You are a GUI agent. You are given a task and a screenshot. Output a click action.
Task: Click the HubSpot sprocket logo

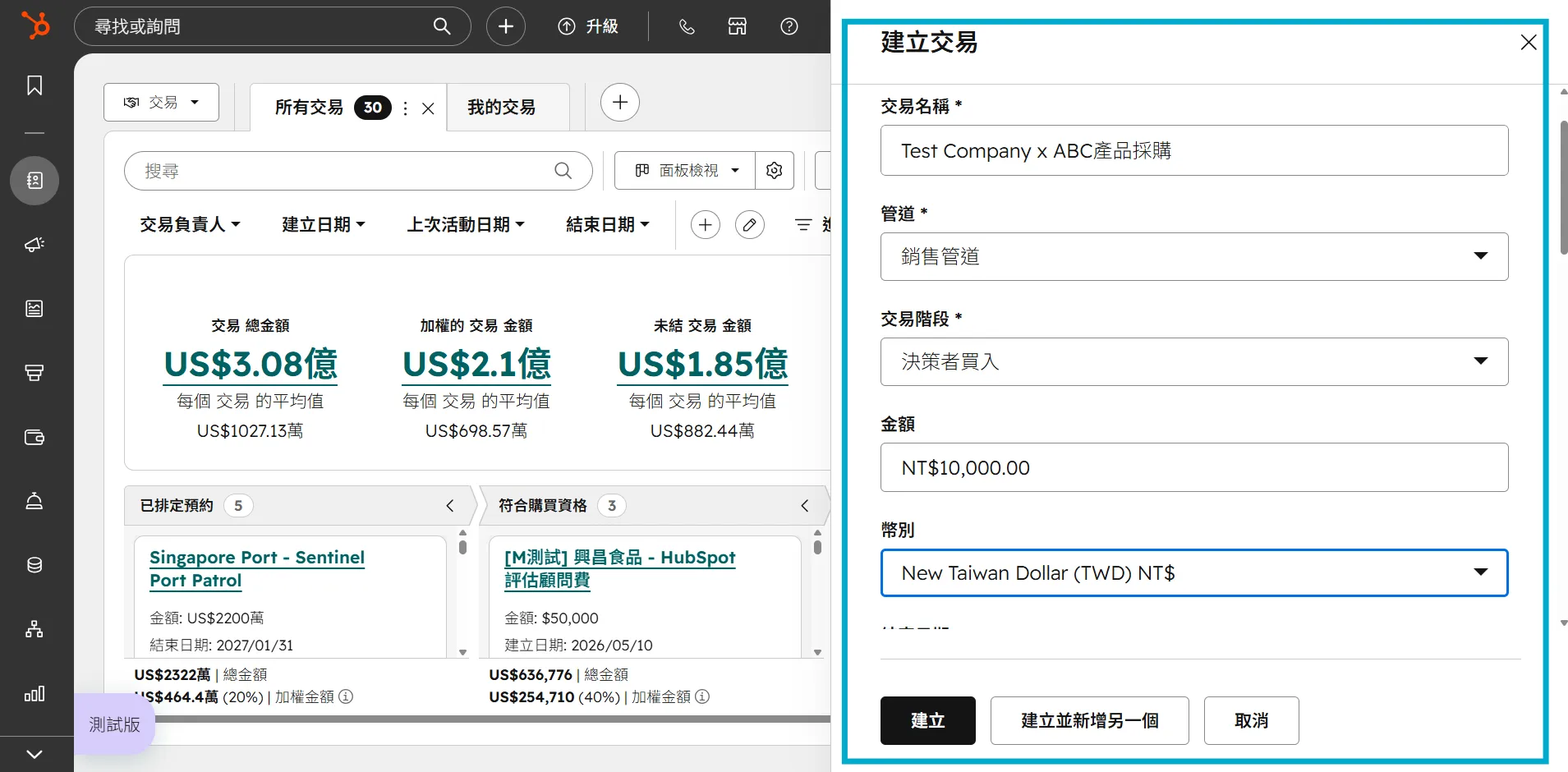coord(34,25)
